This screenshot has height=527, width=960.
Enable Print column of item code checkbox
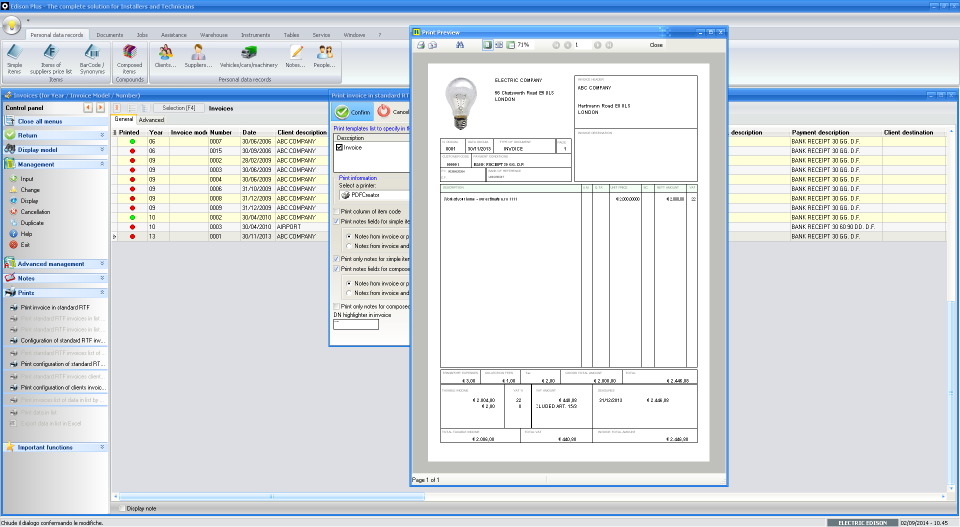click(x=336, y=212)
